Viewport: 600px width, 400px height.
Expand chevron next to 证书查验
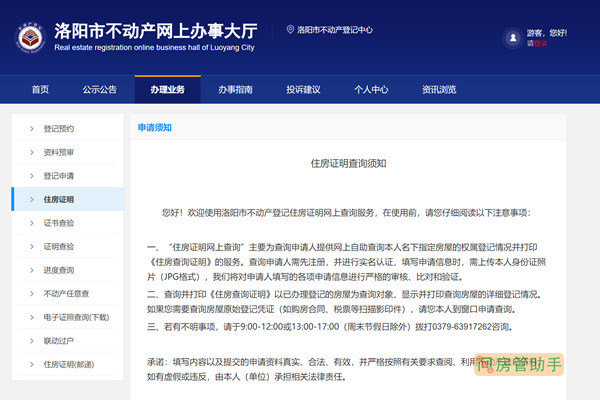pos(32,223)
